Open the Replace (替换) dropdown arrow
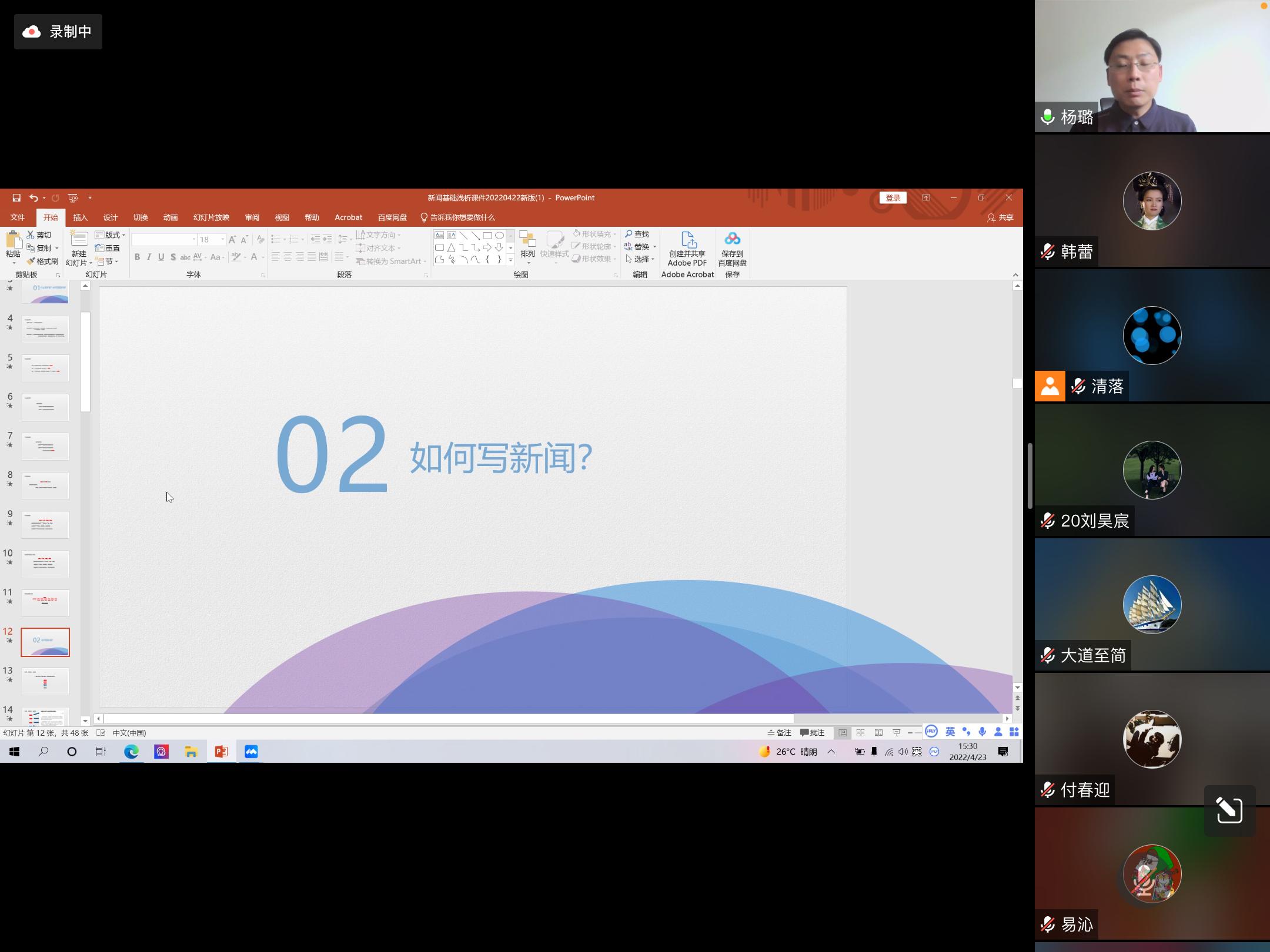1270x952 pixels. [x=654, y=247]
